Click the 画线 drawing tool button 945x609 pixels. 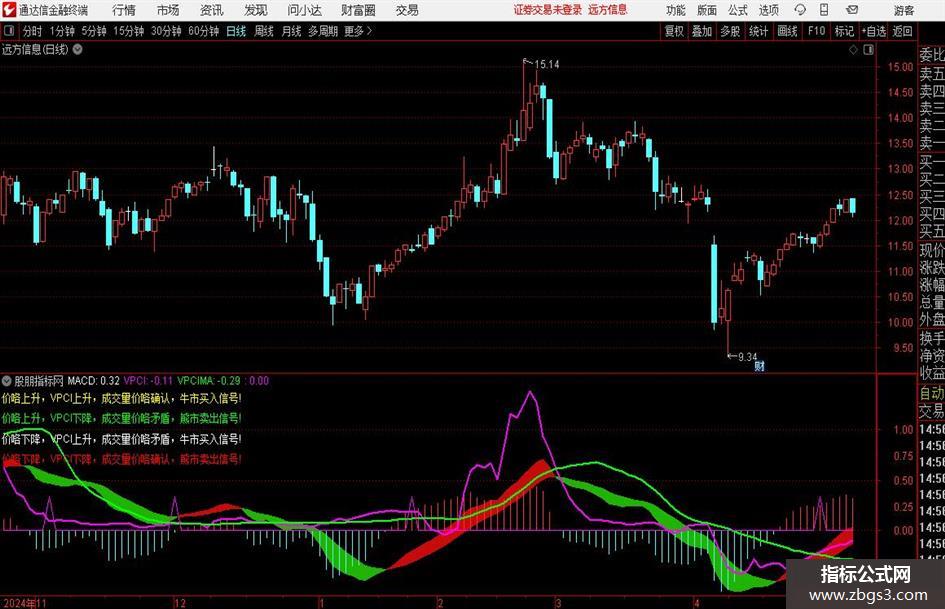(787, 31)
